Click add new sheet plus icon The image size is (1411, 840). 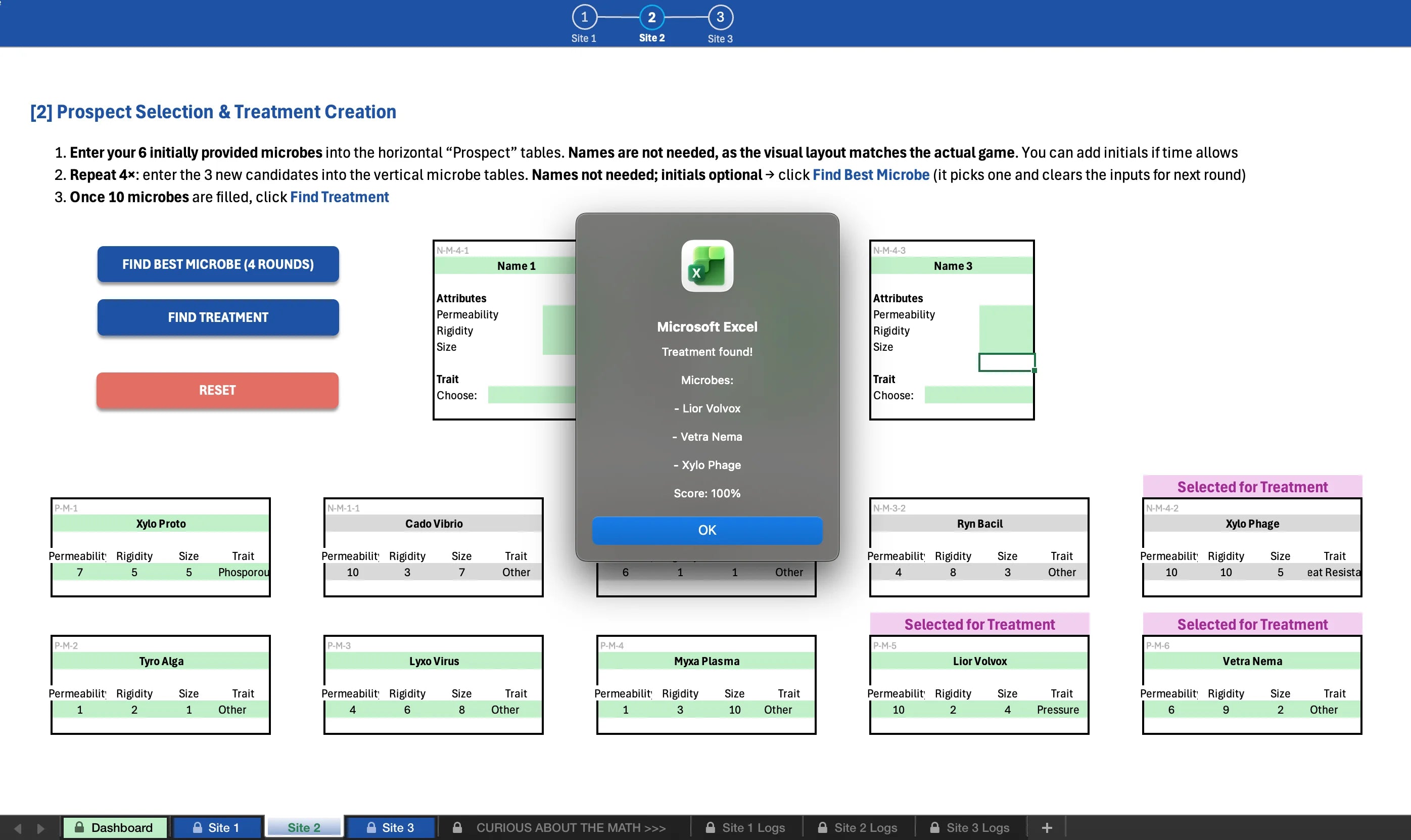click(1047, 827)
